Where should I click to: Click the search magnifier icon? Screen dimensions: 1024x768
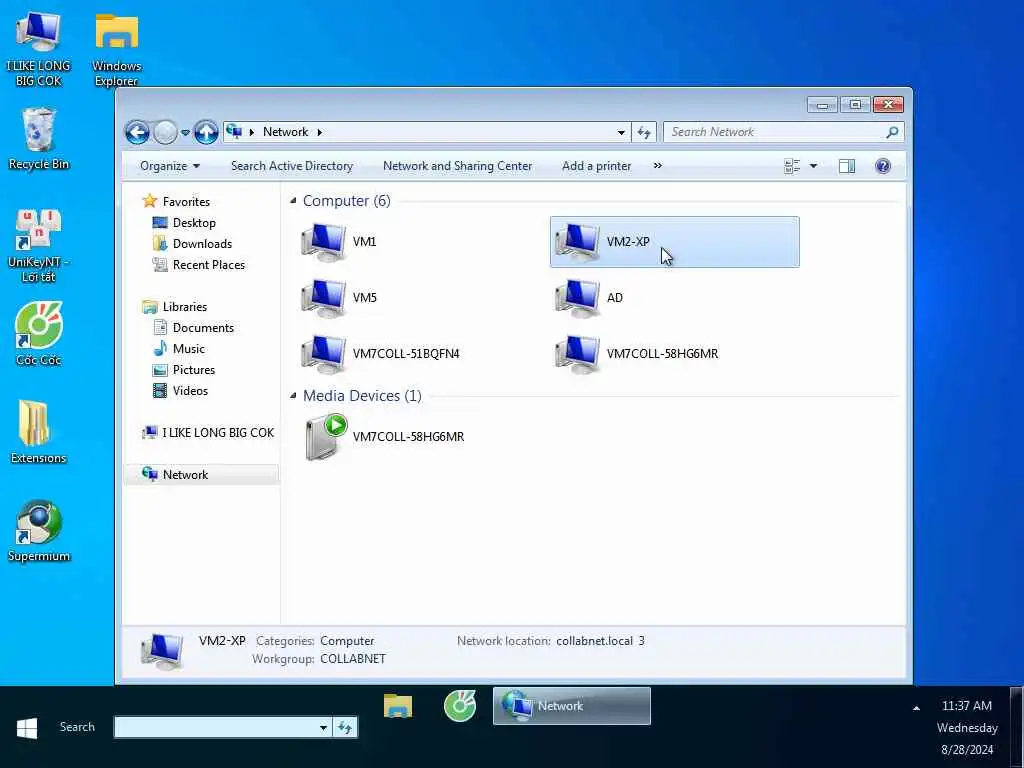[892, 132]
